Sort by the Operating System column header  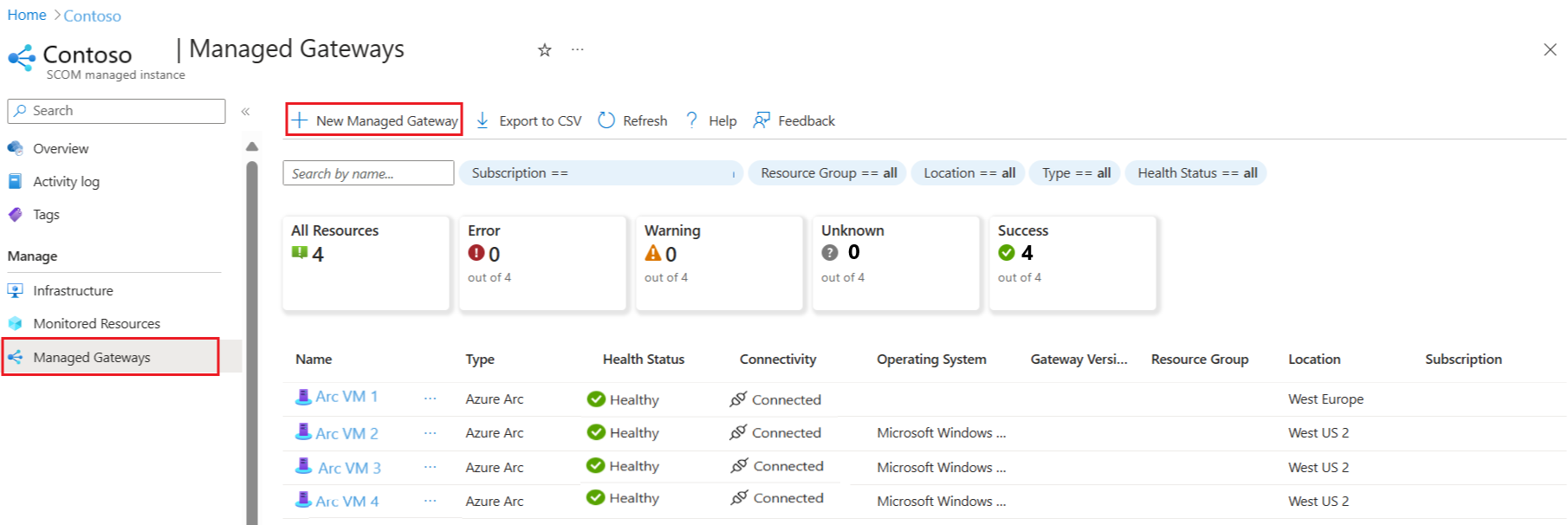[931, 359]
